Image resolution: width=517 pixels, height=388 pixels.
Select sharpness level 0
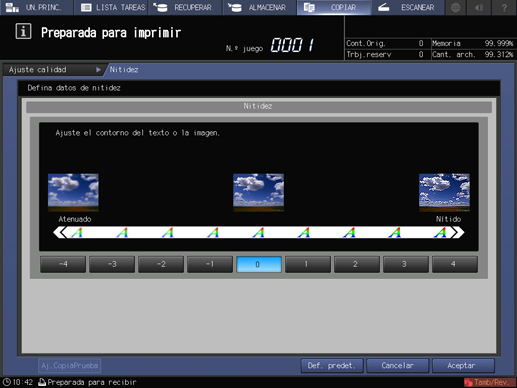[259, 264]
